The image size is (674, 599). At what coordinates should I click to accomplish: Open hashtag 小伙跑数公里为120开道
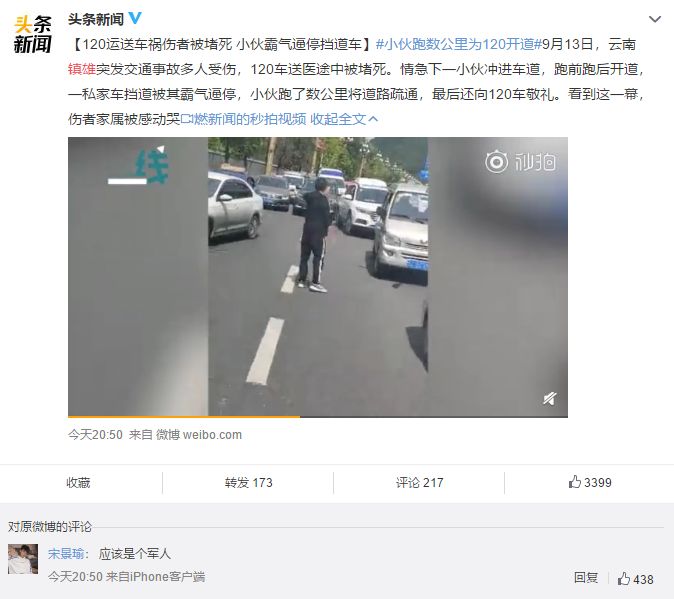click(459, 44)
